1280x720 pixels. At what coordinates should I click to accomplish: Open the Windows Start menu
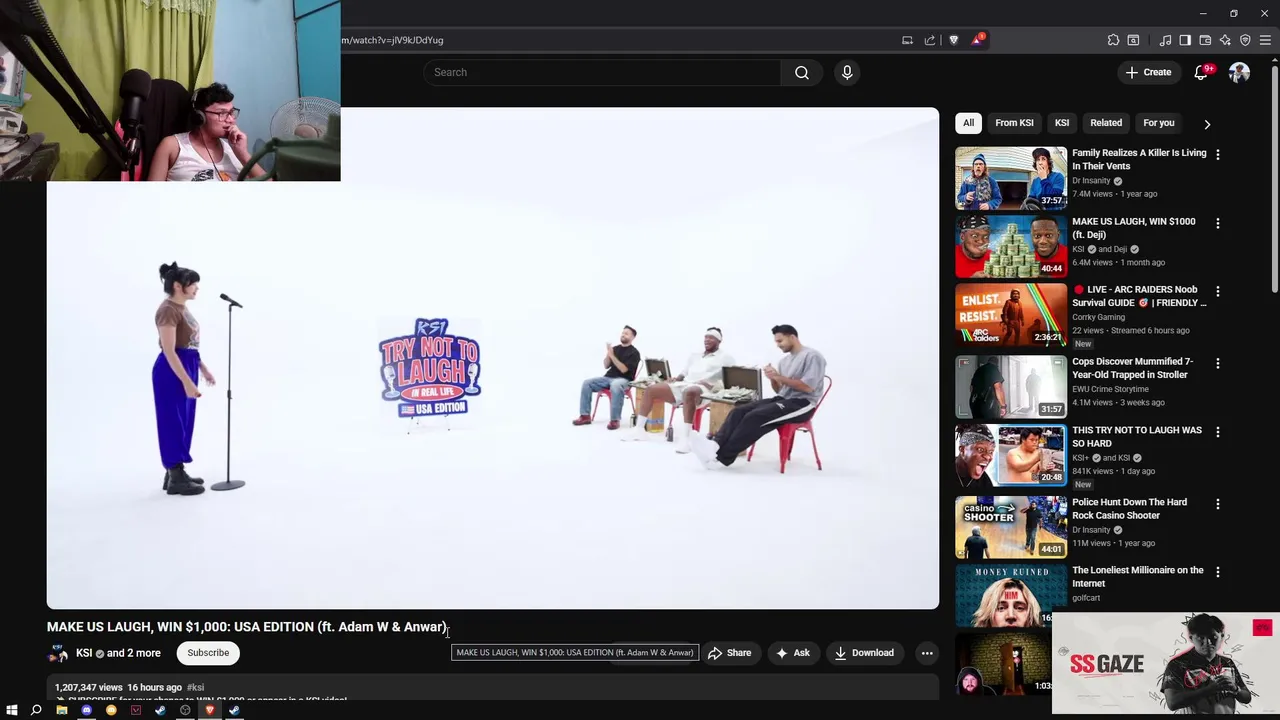click(11, 710)
